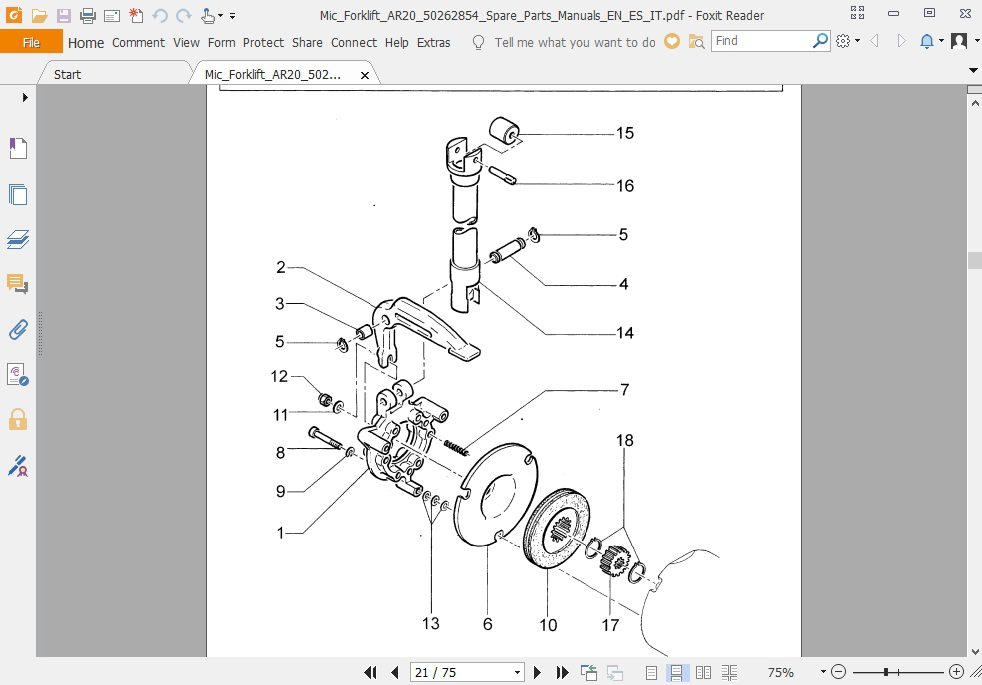Open the Bookmarks navigation panel
The image size is (982, 685).
17,148
